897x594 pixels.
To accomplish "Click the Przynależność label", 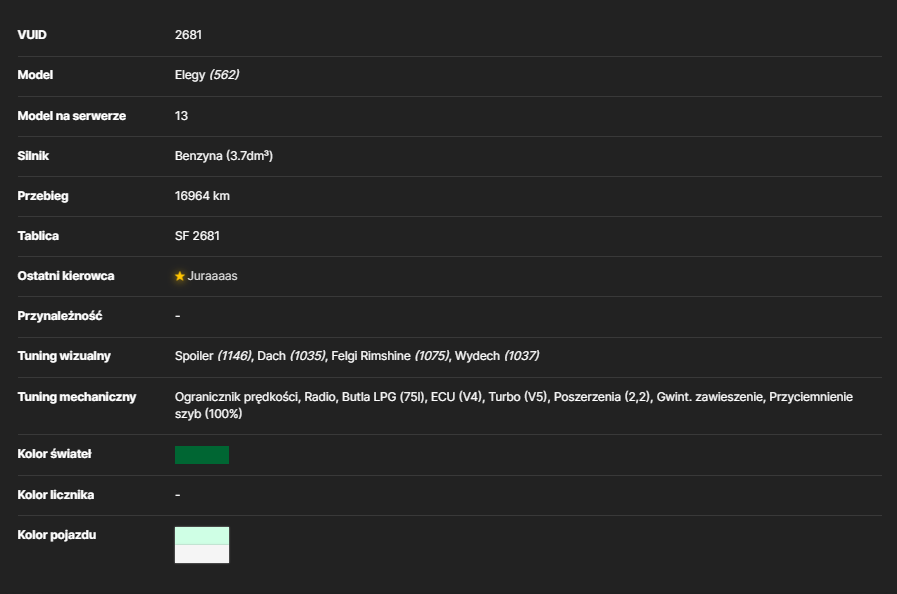I will point(59,316).
